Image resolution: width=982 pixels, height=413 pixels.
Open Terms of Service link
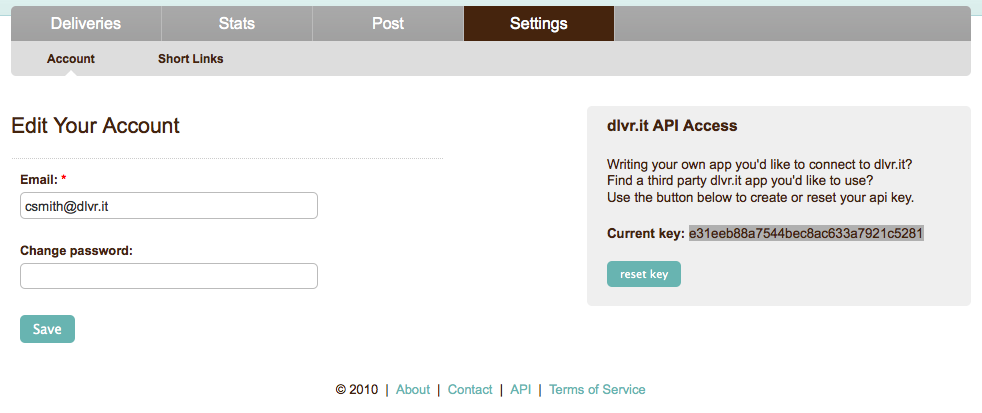click(x=597, y=390)
